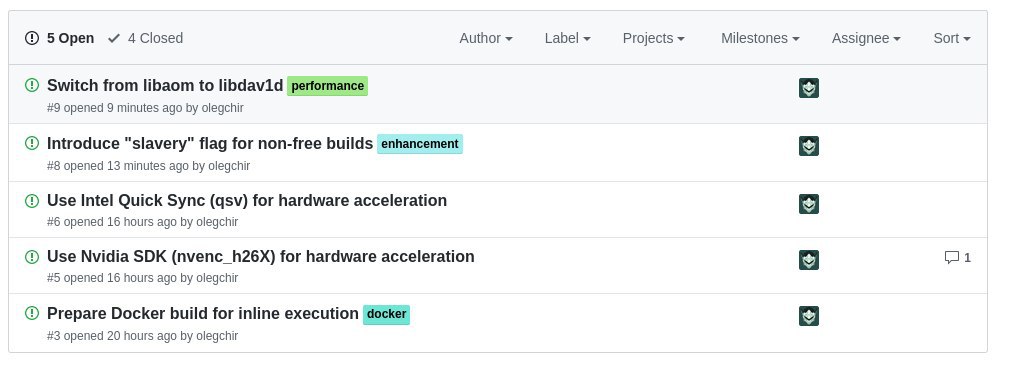Click assignee avatar on Docker build issue
This screenshot has width=1020, height=373.
pos(809,316)
